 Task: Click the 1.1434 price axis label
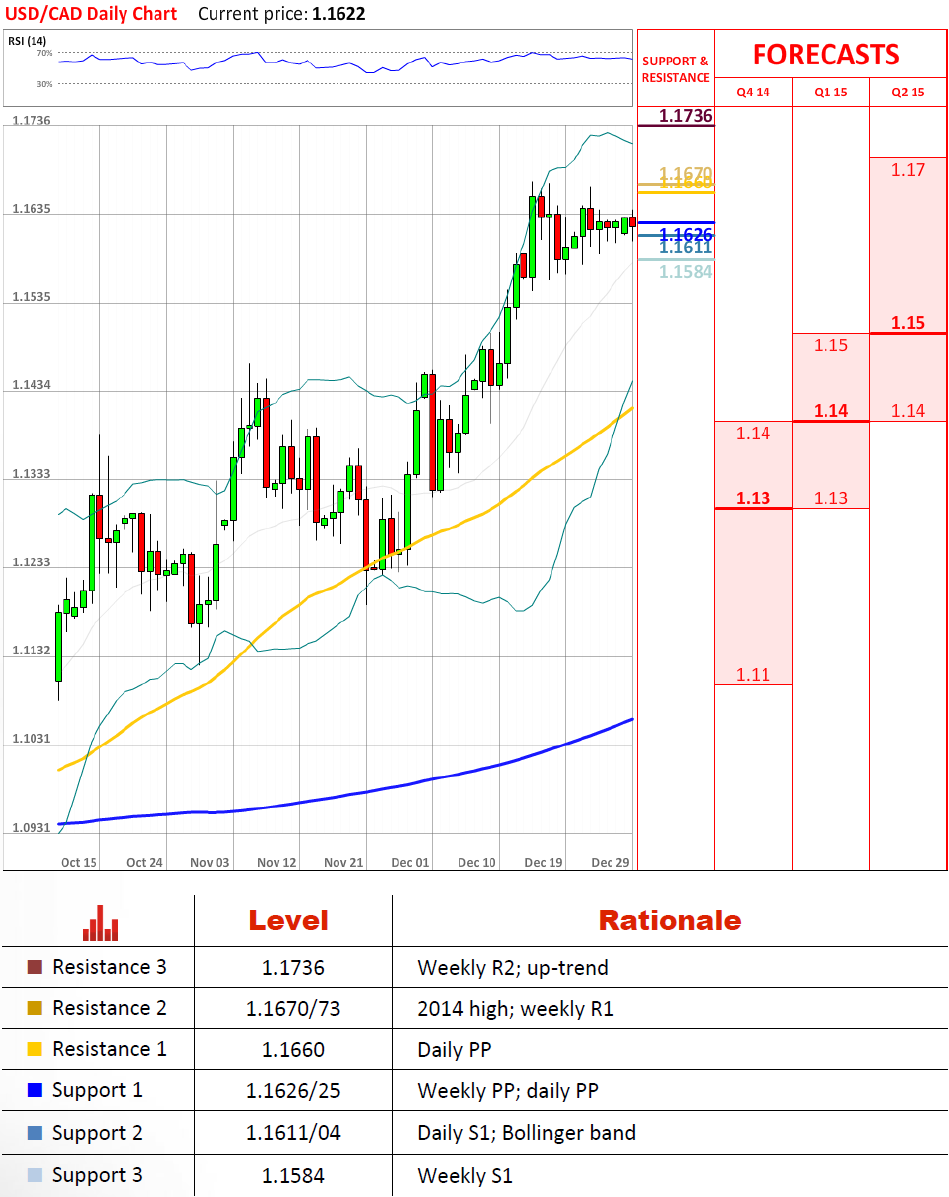pyautogui.click(x=31, y=385)
